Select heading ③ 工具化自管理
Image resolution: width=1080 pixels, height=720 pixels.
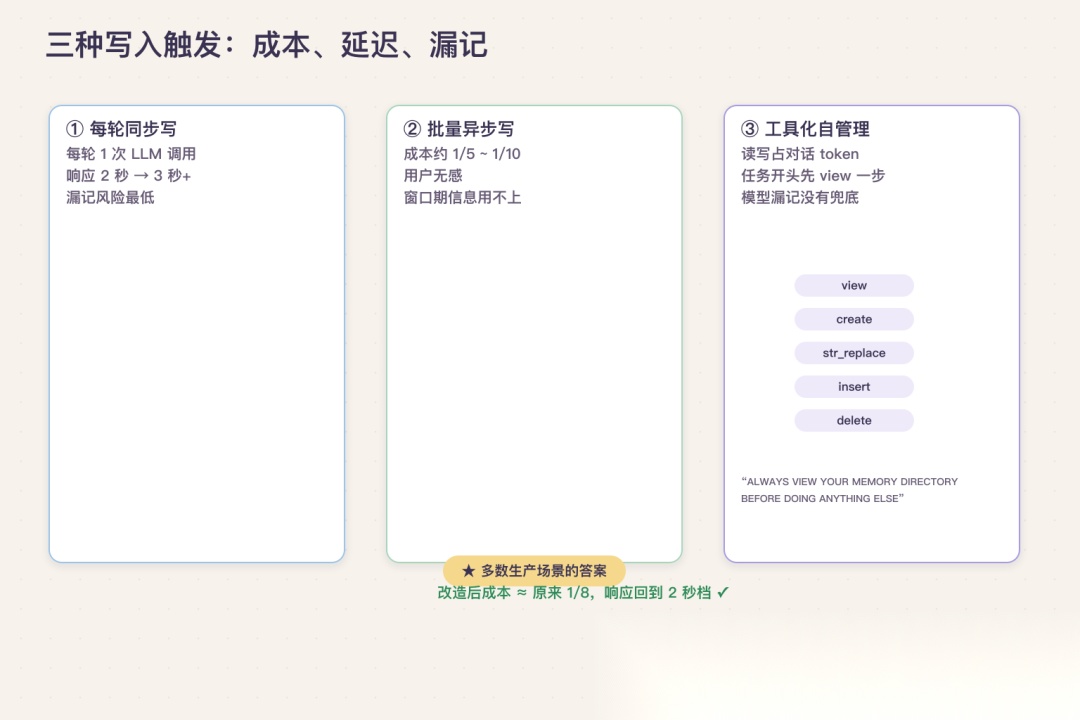[805, 129]
